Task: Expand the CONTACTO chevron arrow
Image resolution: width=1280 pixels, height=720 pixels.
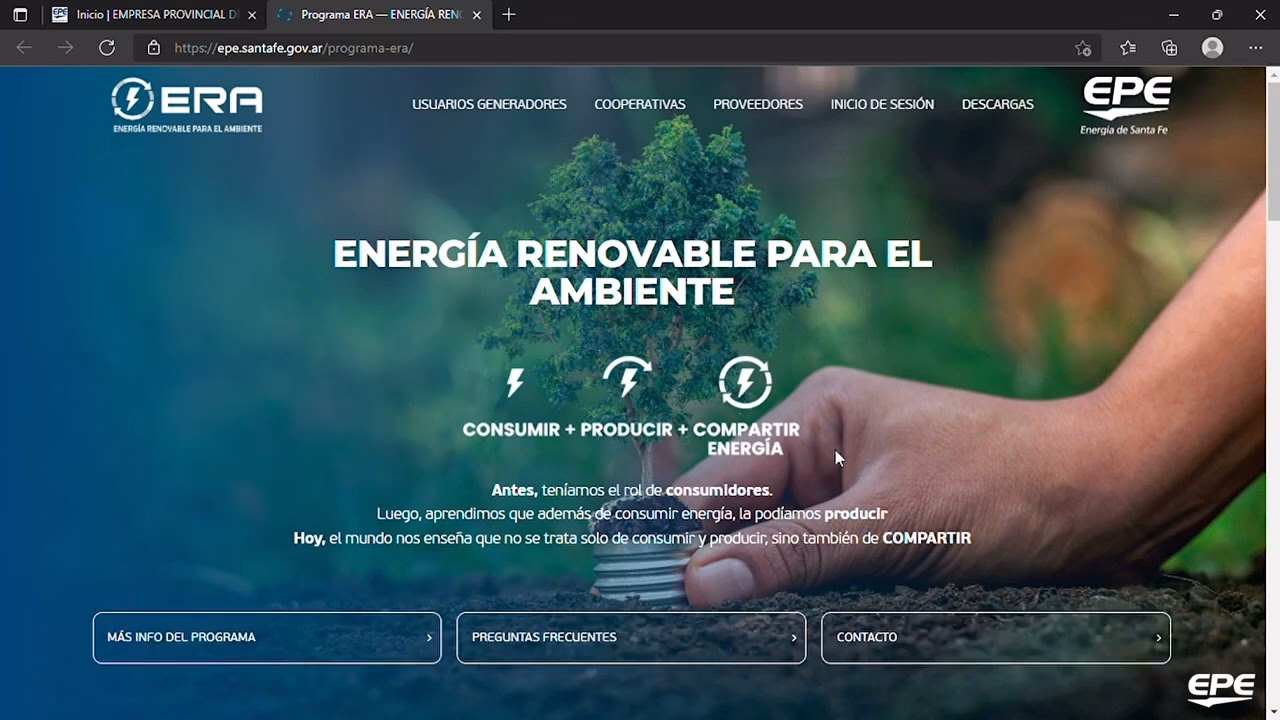Action: pyautogui.click(x=1158, y=637)
